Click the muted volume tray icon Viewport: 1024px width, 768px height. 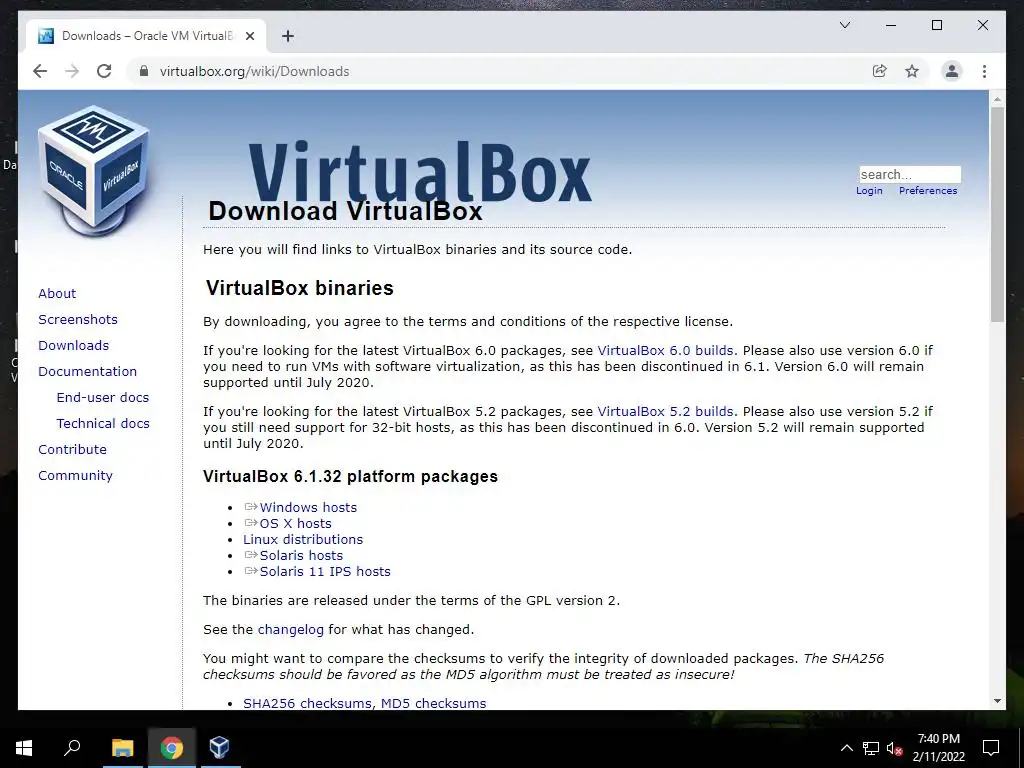894,748
